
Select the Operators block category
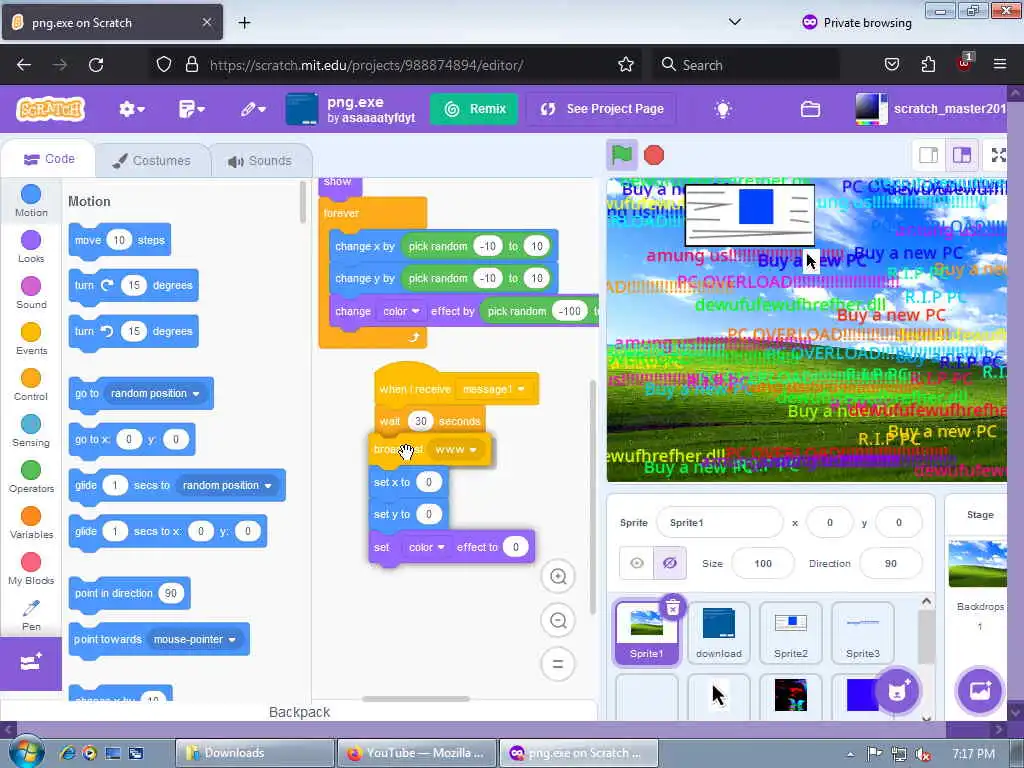click(31, 477)
